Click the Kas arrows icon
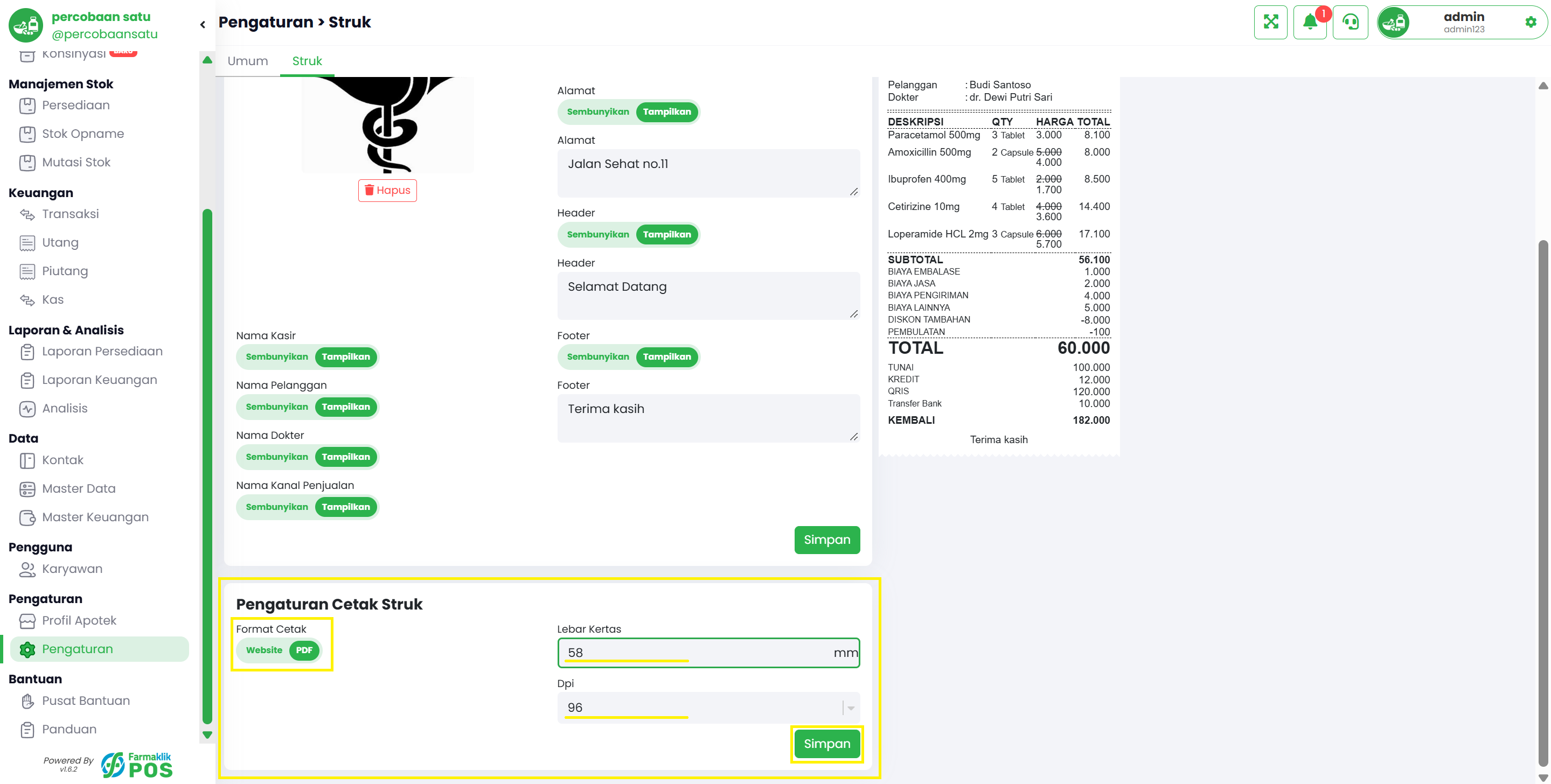 coord(27,299)
